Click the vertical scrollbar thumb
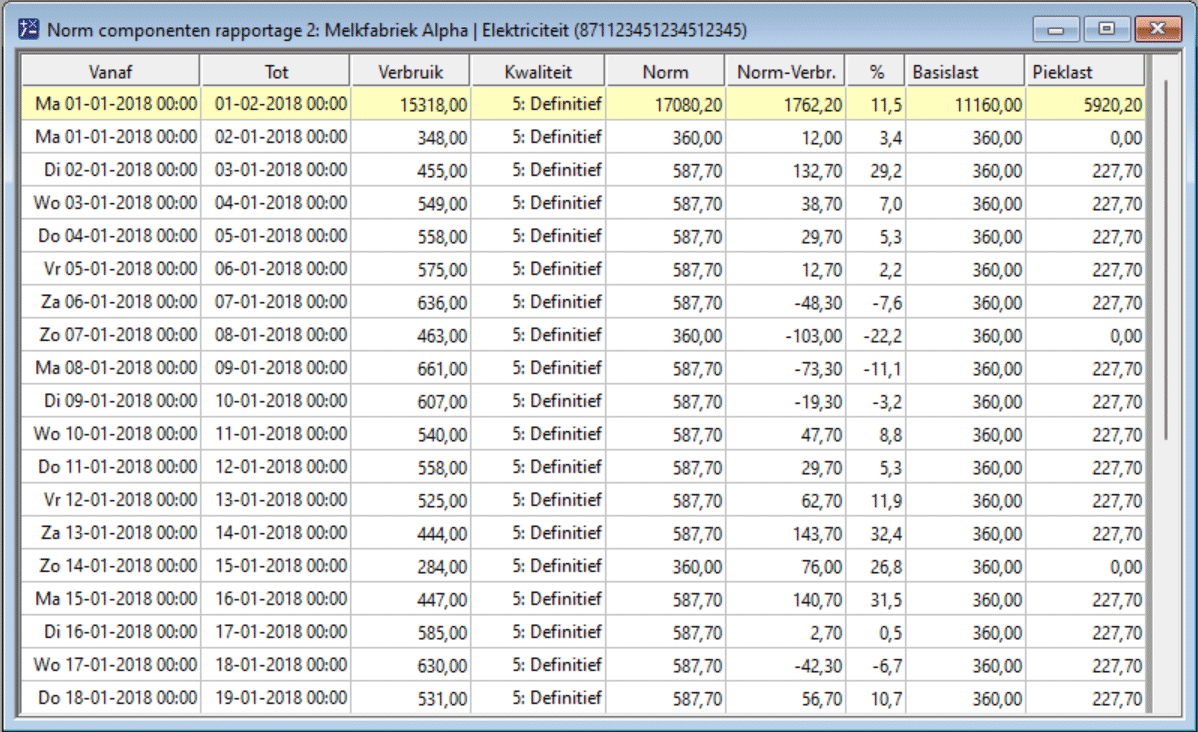The height and width of the screenshot is (732, 1198). tap(1166, 260)
